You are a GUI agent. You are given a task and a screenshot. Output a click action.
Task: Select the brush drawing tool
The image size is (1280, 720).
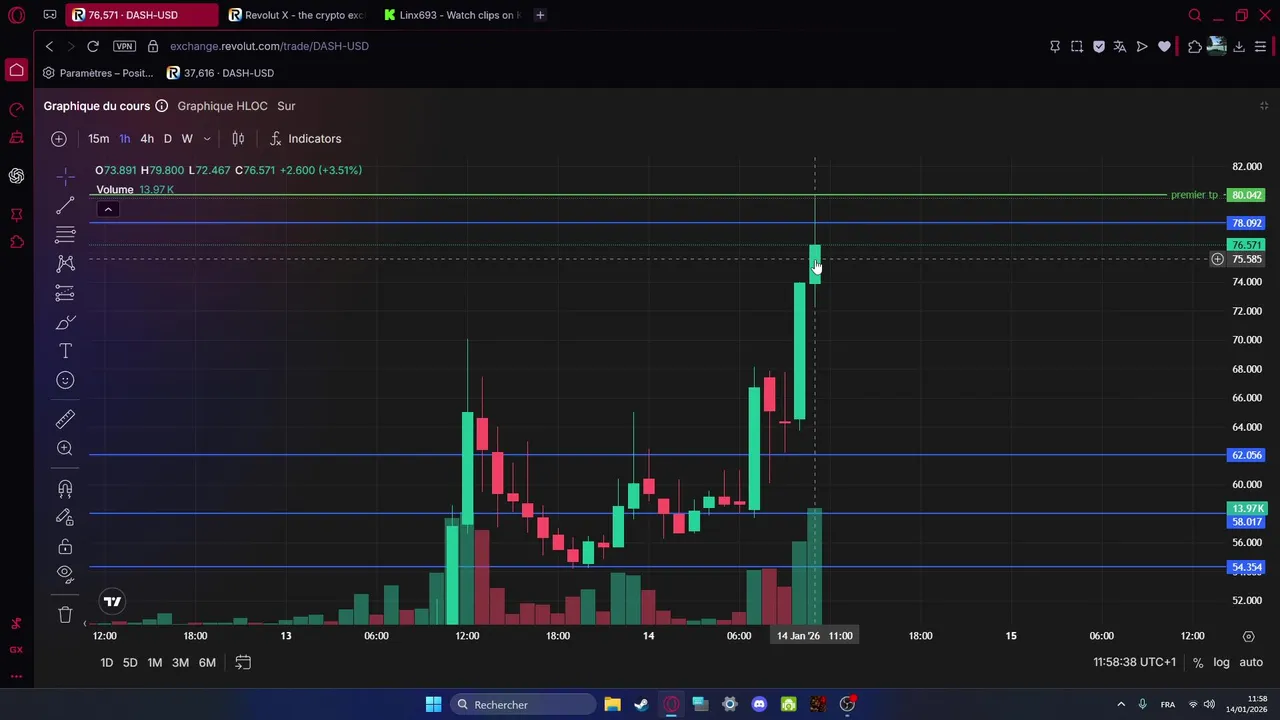65,322
